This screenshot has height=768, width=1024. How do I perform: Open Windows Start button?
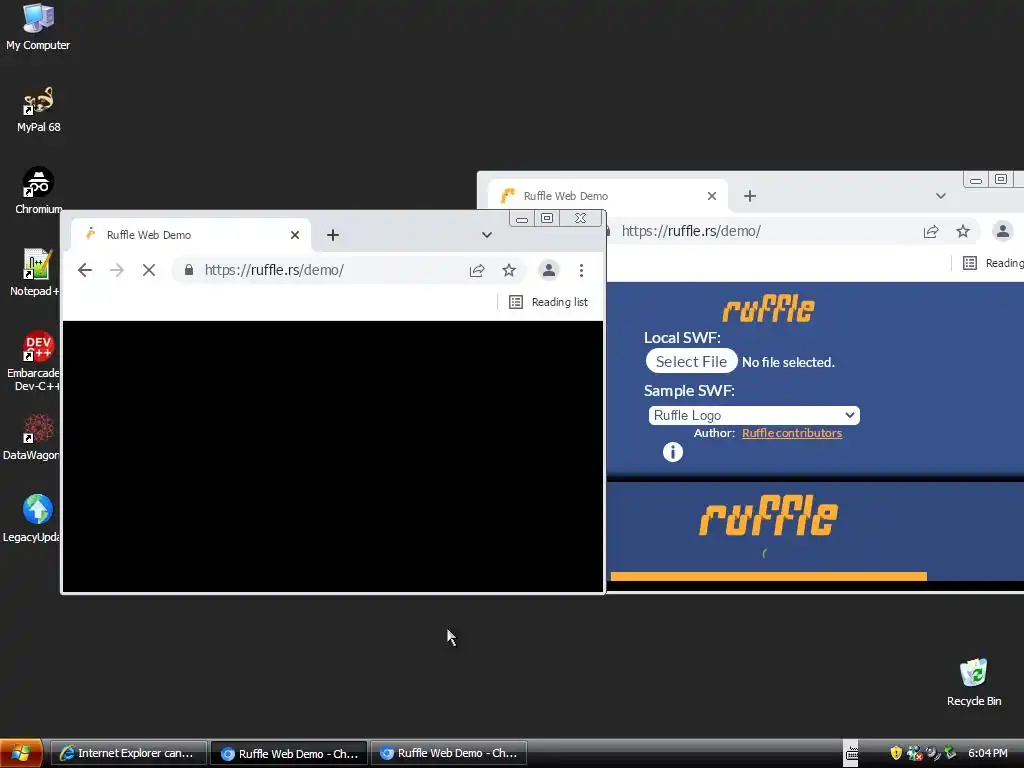coord(21,753)
